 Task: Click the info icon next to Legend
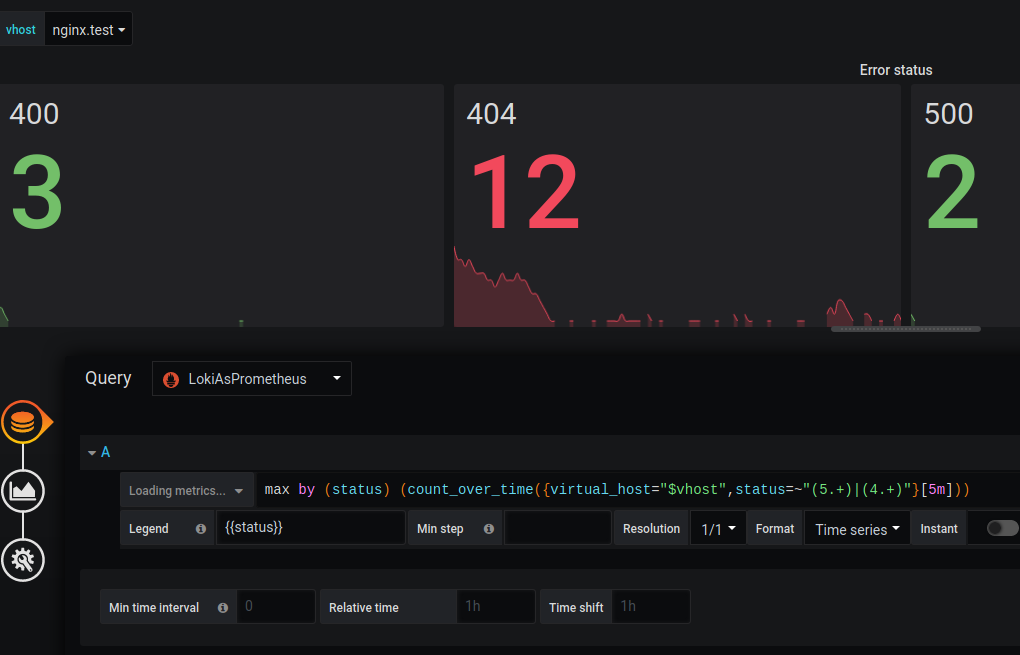201,529
